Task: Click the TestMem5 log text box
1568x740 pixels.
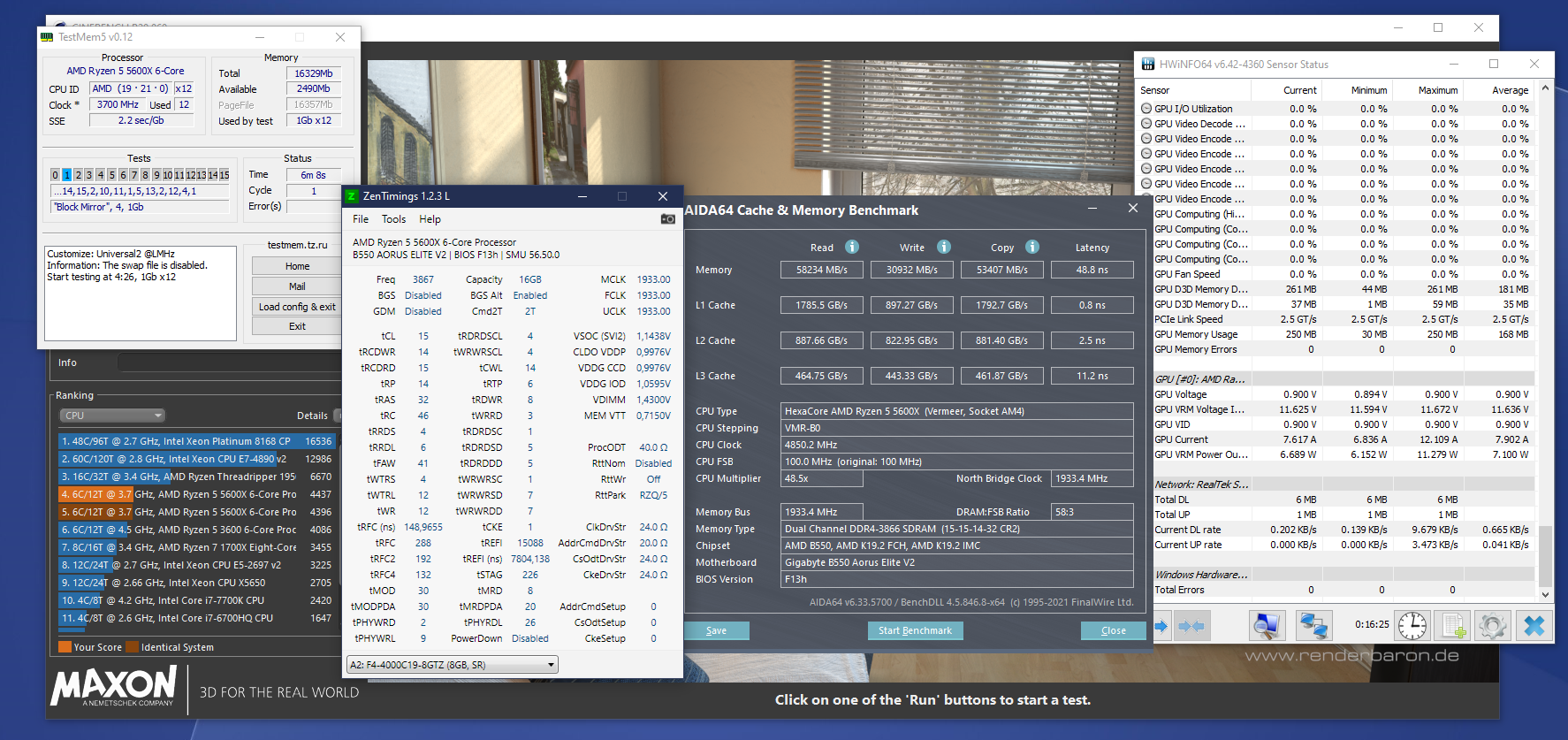Action: [141, 293]
